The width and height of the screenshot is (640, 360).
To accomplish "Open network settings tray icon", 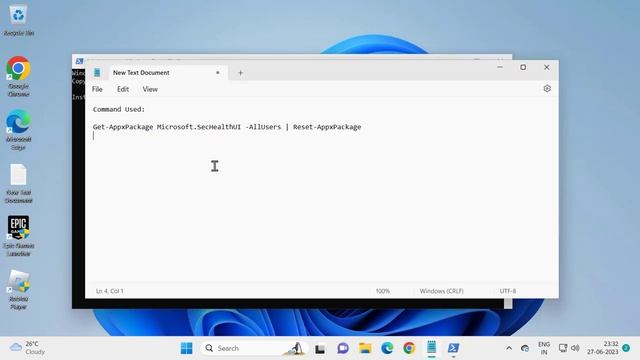I will coord(563,348).
